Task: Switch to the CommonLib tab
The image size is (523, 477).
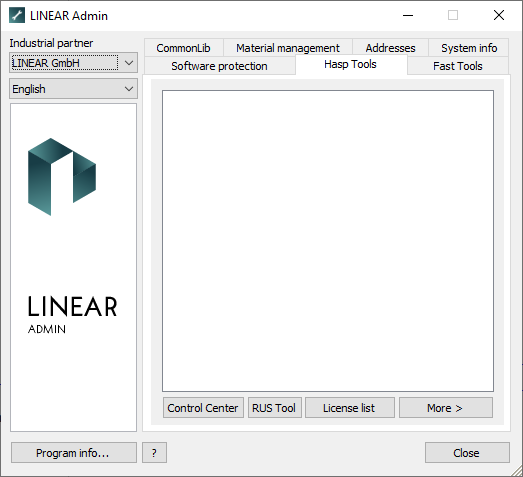Action: coord(183,48)
